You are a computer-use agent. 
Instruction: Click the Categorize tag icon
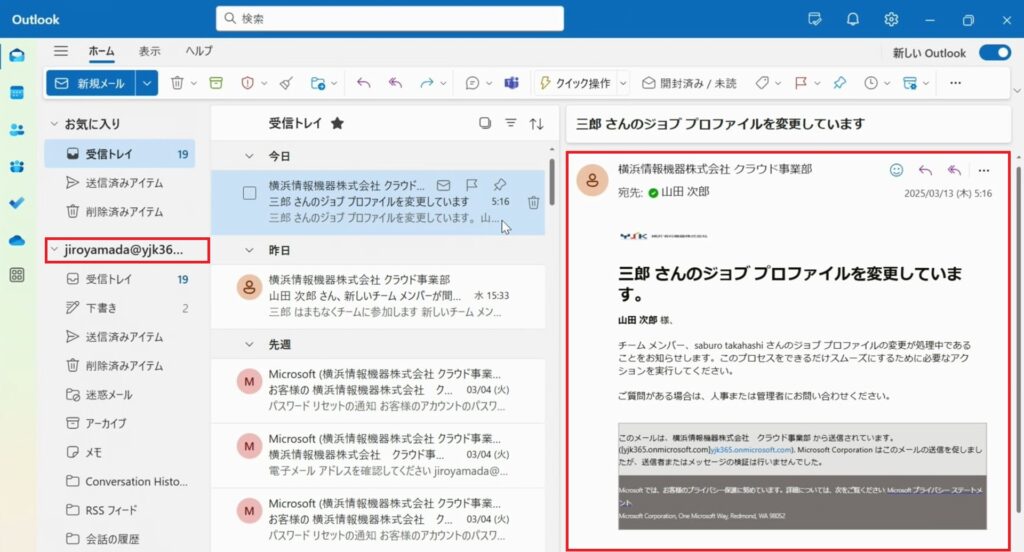[x=762, y=83]
